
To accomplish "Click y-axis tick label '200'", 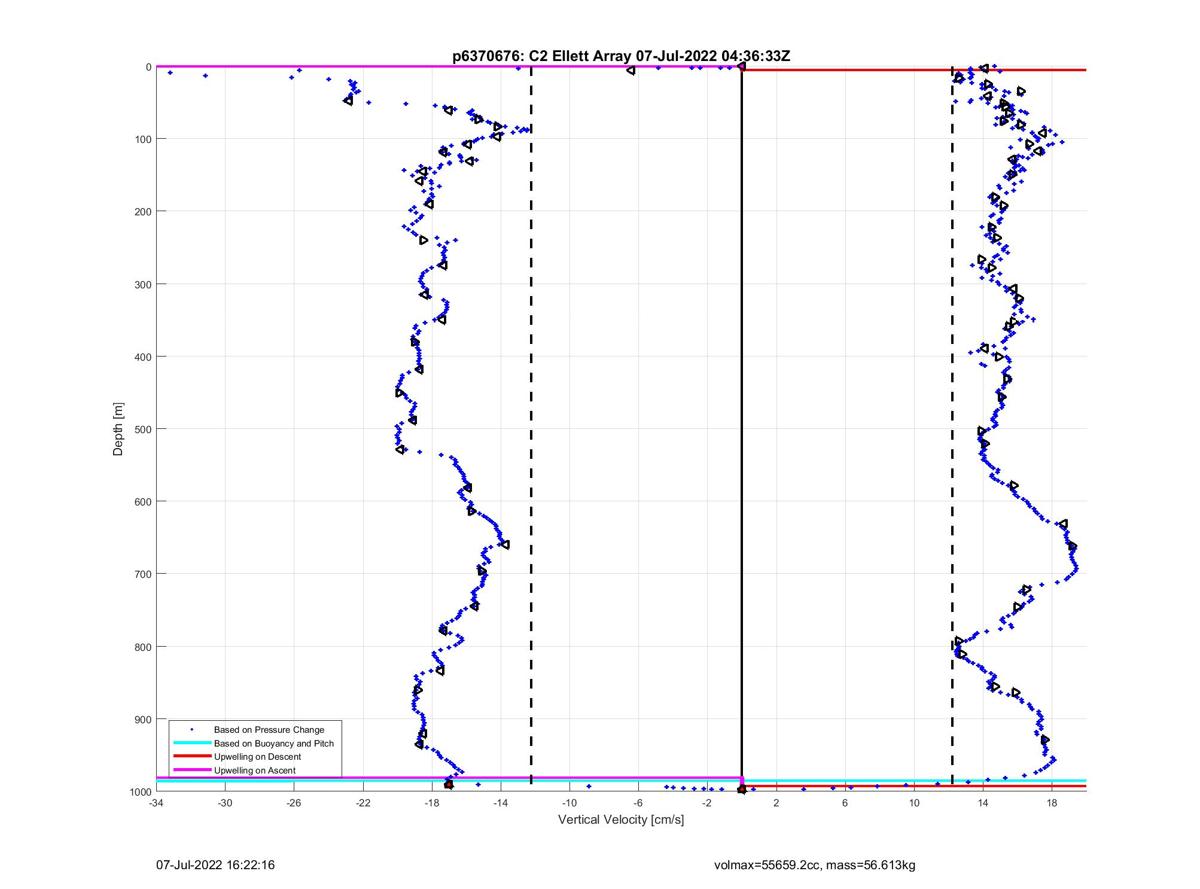I will [141, 211].
